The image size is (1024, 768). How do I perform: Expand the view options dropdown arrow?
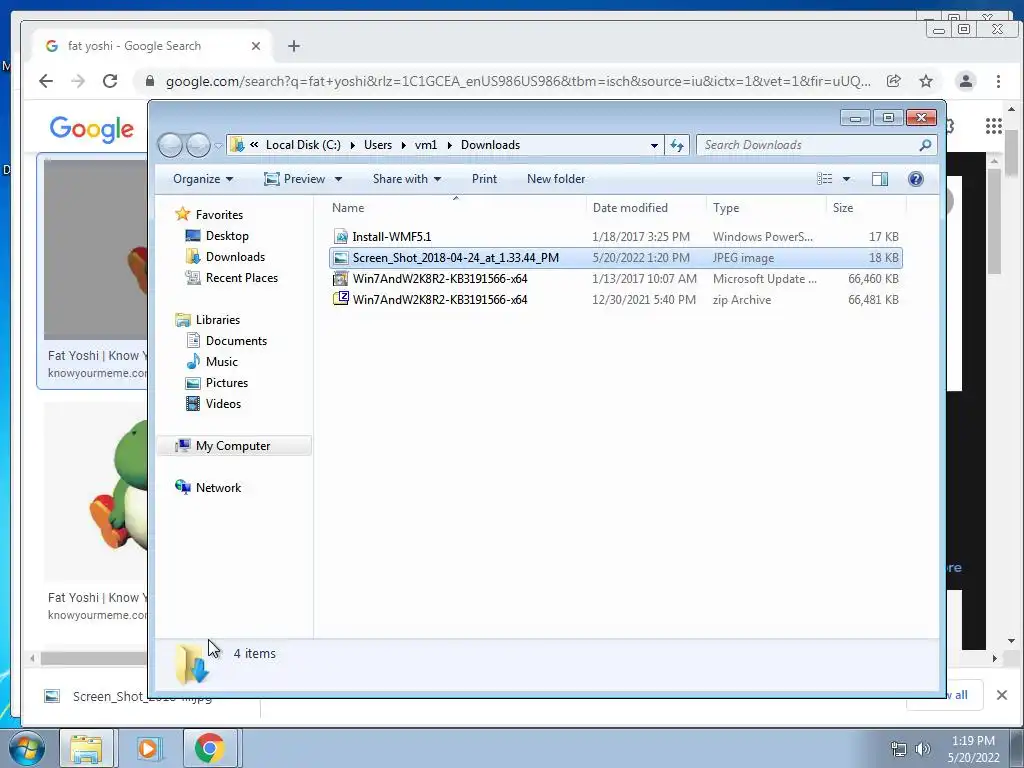(x=846, y=179)
